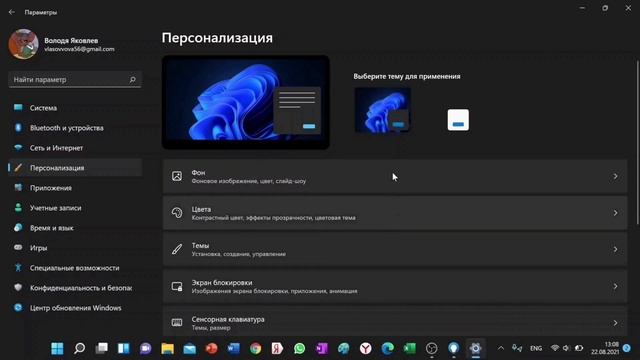
Task: Open Yandex app with red Я icon
Action: pyautogui.click(x=278, y=348)
